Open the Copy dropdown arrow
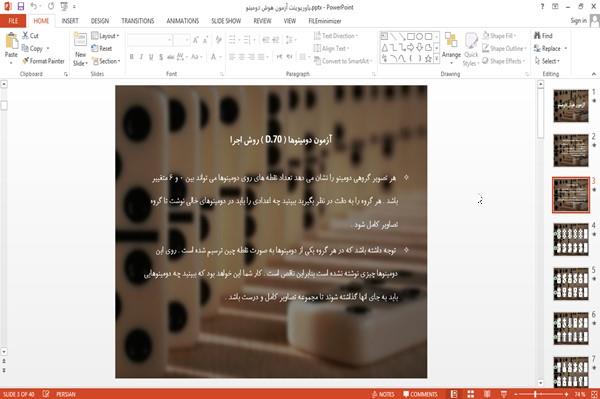This screenshot has height=399, width=600. [48, 49]
